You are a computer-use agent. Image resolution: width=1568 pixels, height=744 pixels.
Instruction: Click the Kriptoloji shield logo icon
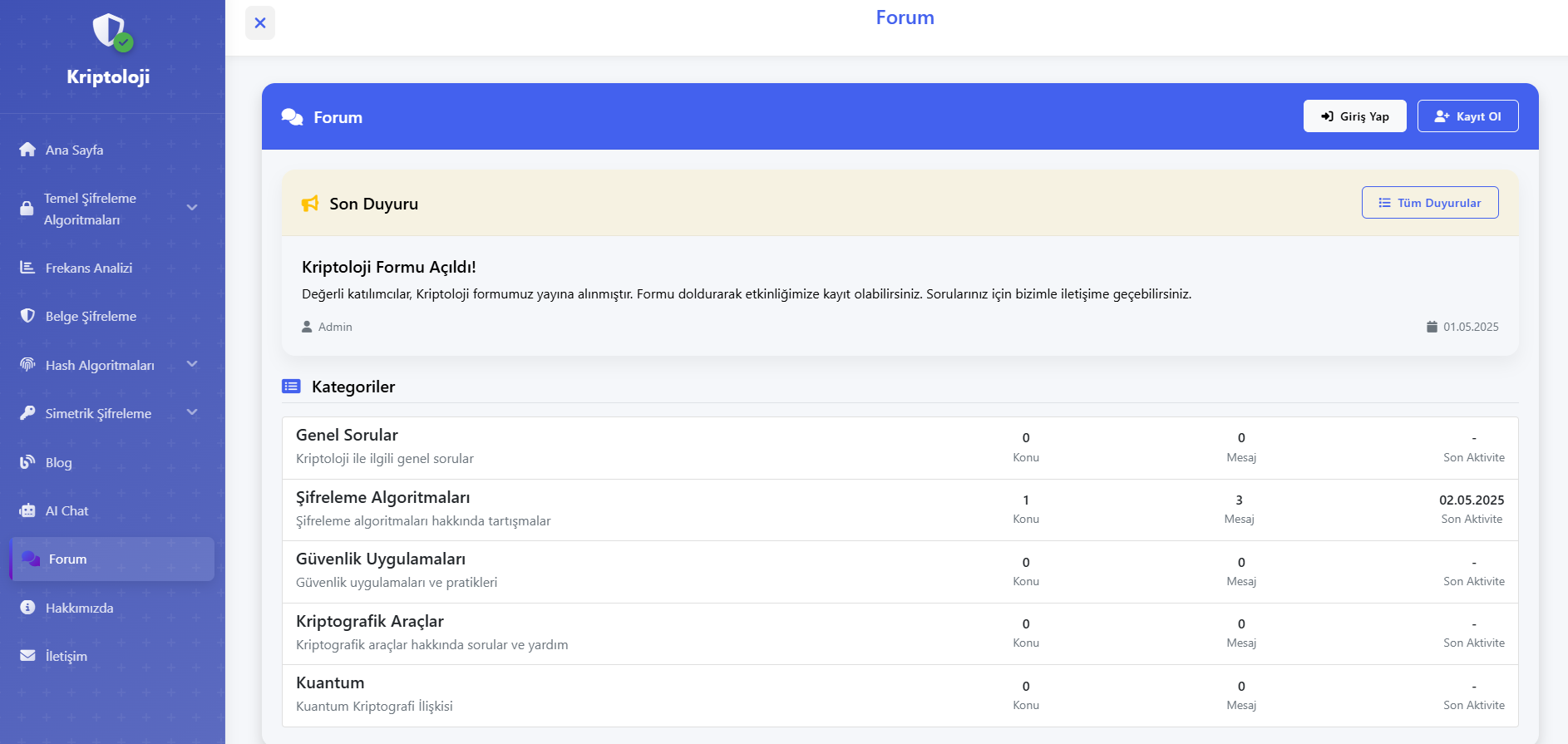click(111, 32)
